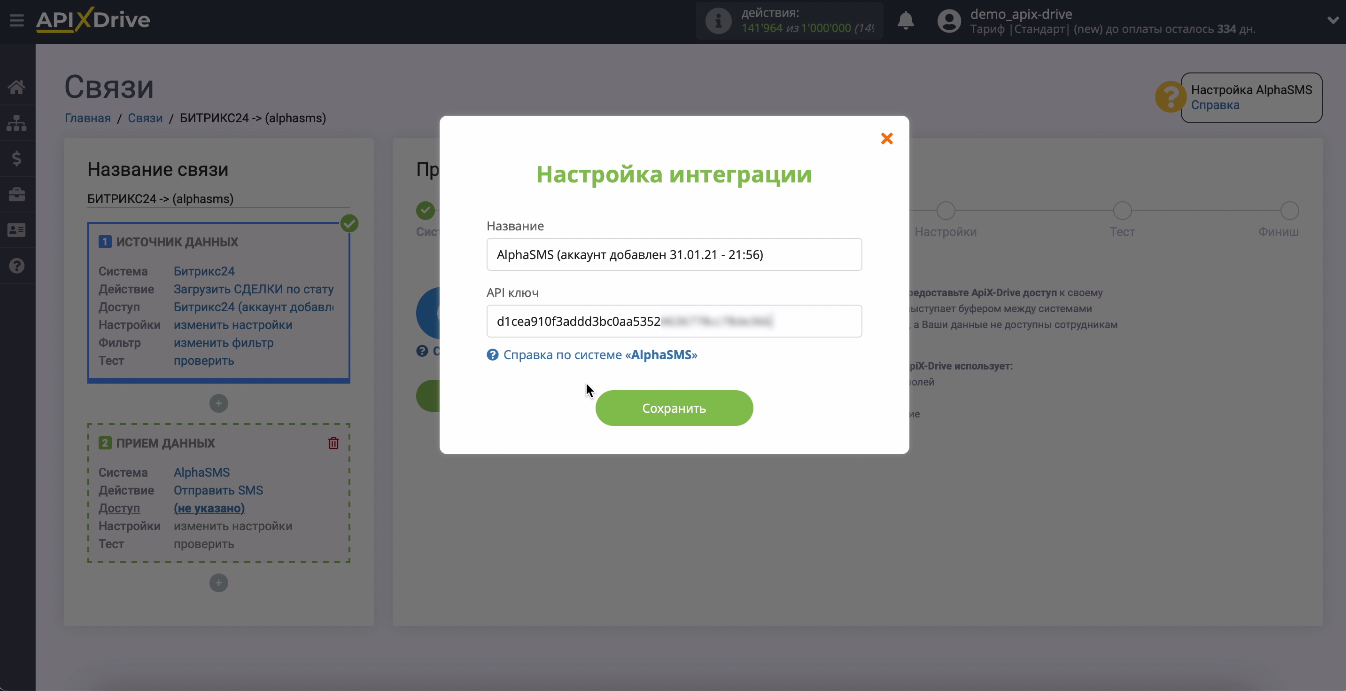Open notifications bell

coord(906,21)
